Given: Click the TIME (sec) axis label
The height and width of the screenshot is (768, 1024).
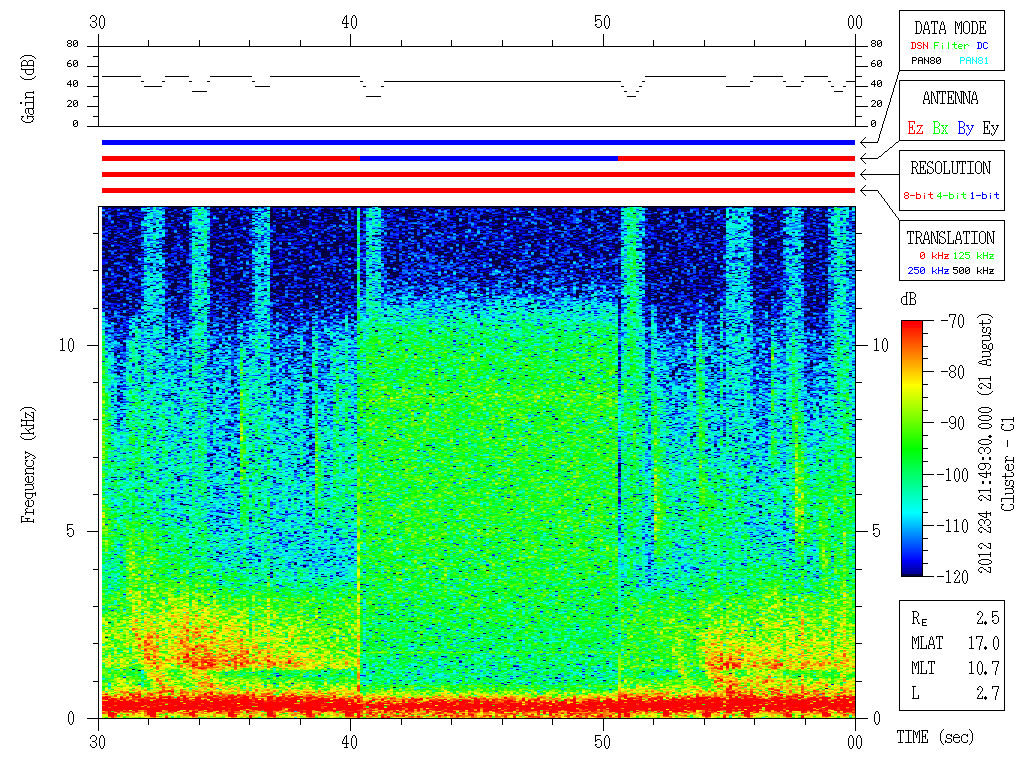Looking at the screenshot, I should 935,737.
